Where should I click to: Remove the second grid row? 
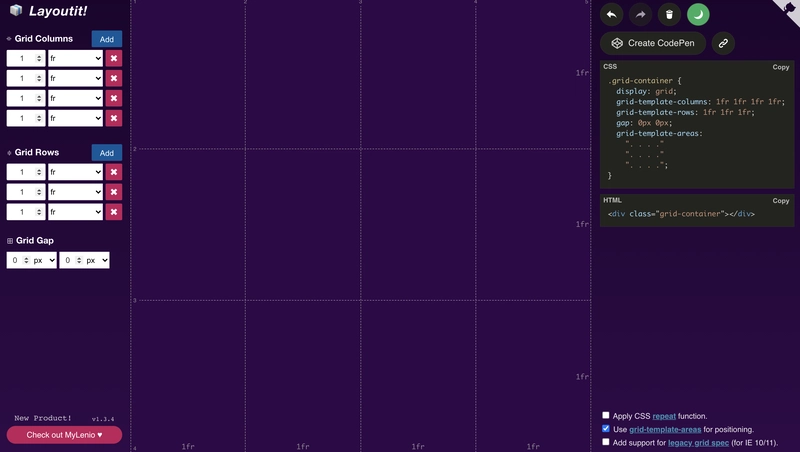tap(114, 192)
